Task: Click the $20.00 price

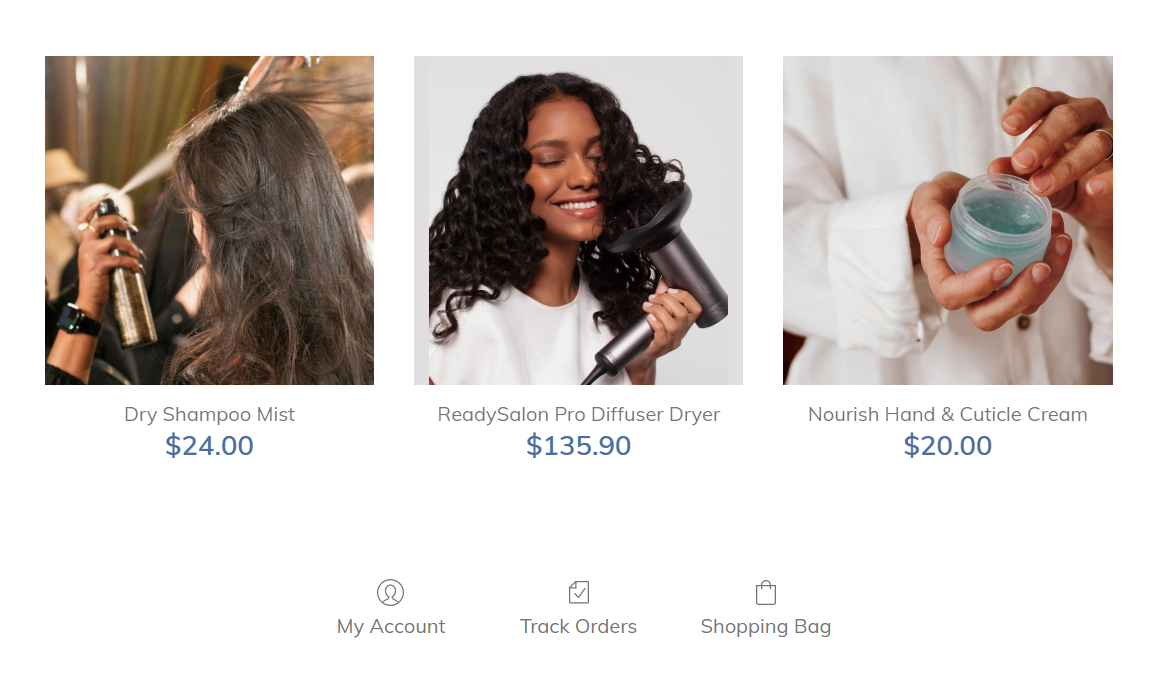Action: [x=947, y=446]
